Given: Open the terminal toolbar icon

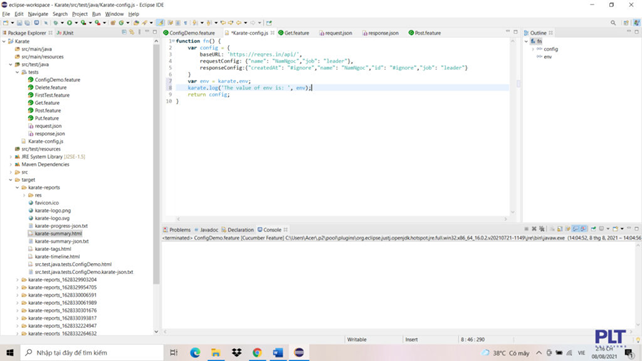Looking at the screenshot, I should coord(36,23).
